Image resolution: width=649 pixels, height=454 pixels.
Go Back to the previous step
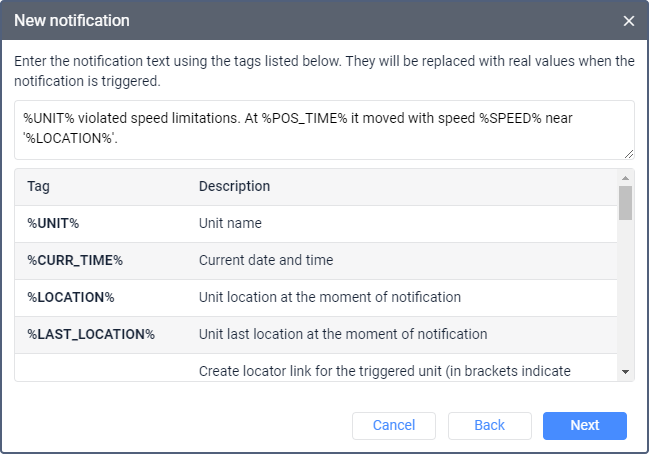489,425
